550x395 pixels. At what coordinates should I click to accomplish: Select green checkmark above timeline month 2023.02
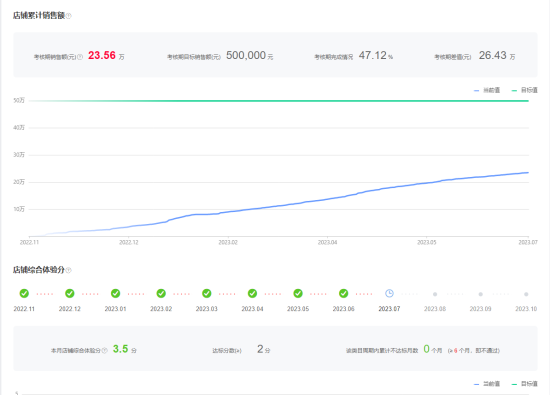(x=161, y=293)
